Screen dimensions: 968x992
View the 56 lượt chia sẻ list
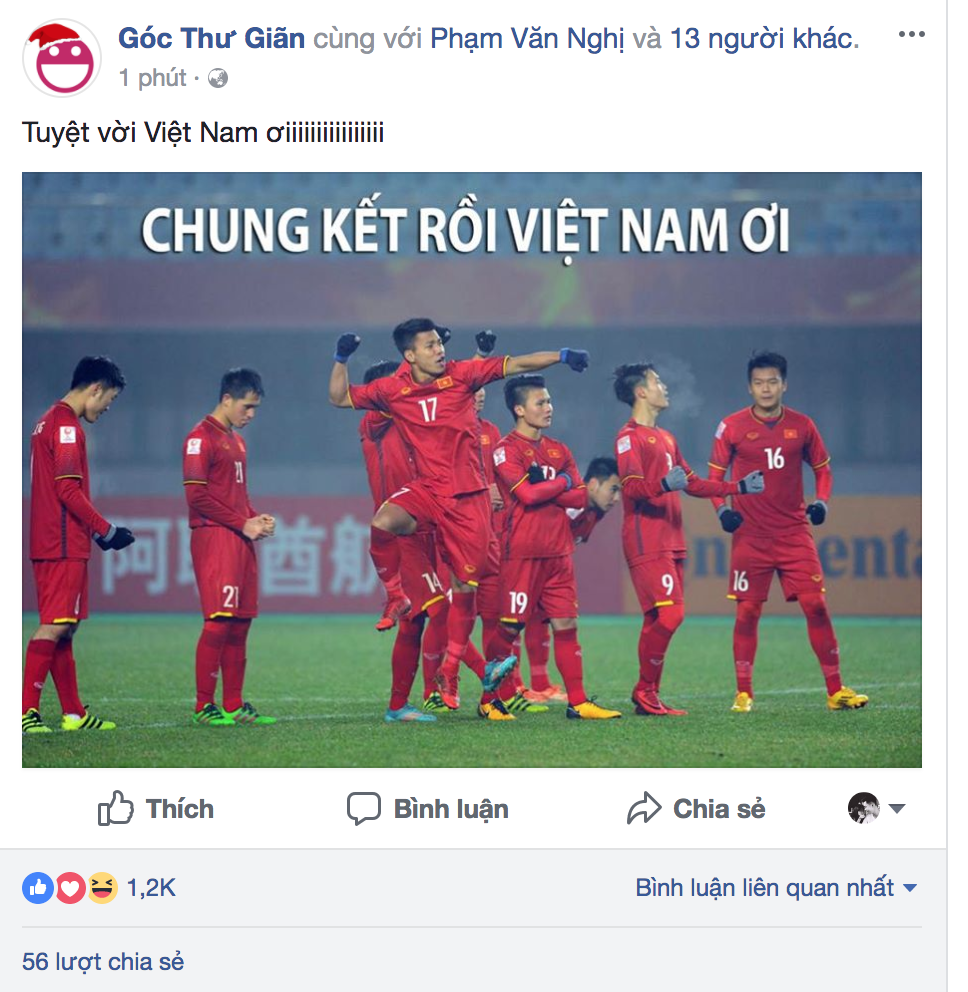pyautogui.click(x=102, y=962)
